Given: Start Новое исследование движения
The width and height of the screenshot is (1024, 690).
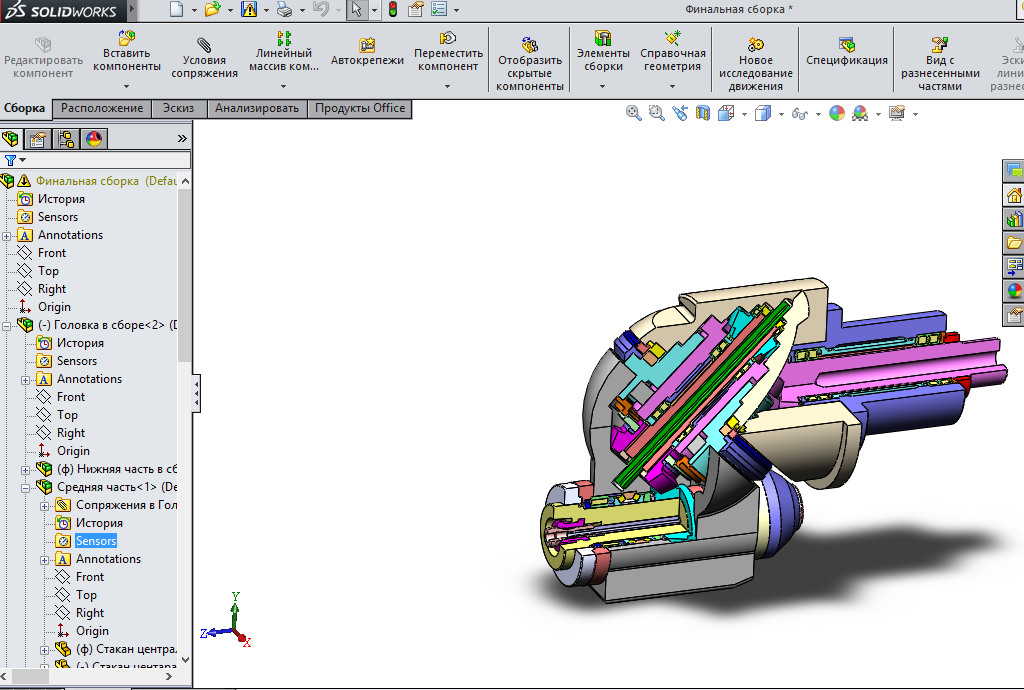Looking at the screenshot, I should click(756, 64).
